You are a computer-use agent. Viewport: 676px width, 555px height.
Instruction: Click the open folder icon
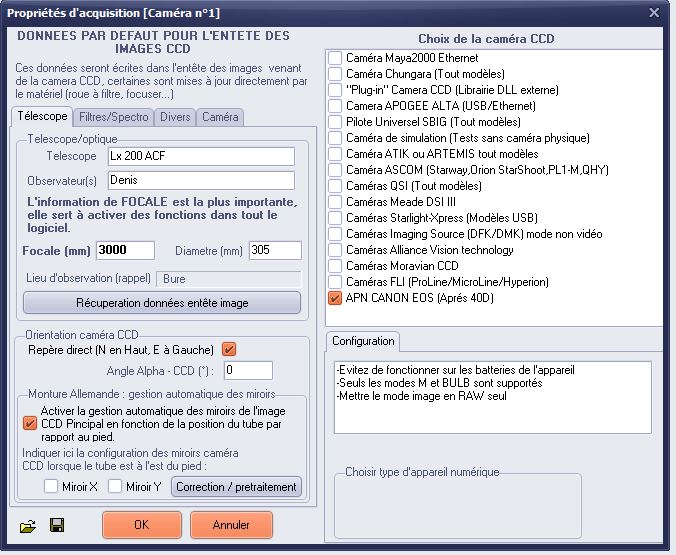(27, 525)
